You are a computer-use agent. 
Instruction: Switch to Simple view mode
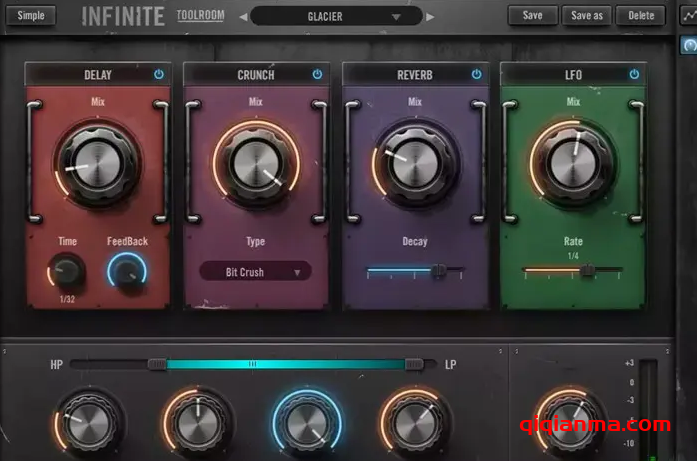(x=31, y=15)
